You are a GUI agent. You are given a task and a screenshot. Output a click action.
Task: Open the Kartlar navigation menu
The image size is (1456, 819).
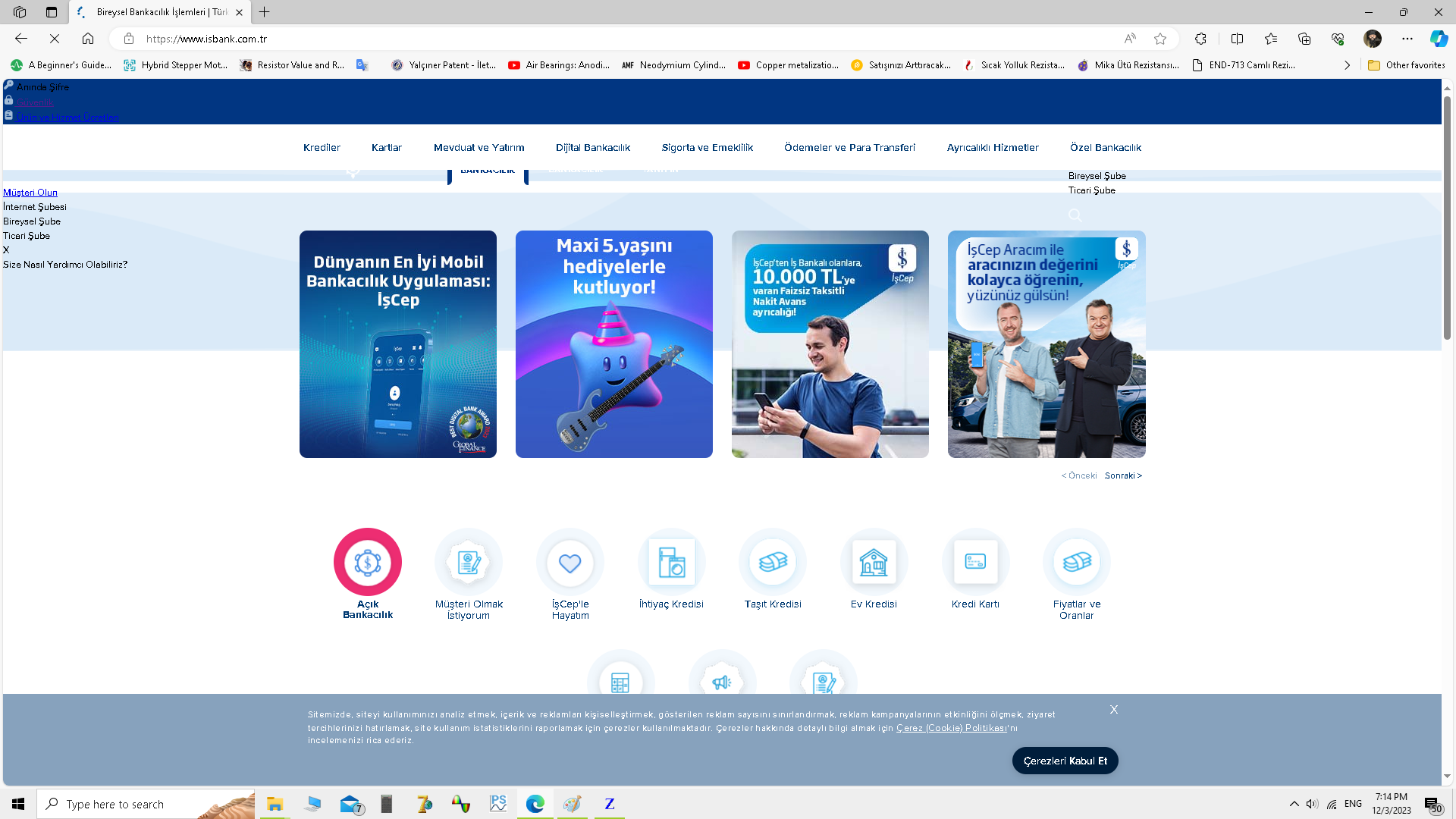(x=387, y=148)
